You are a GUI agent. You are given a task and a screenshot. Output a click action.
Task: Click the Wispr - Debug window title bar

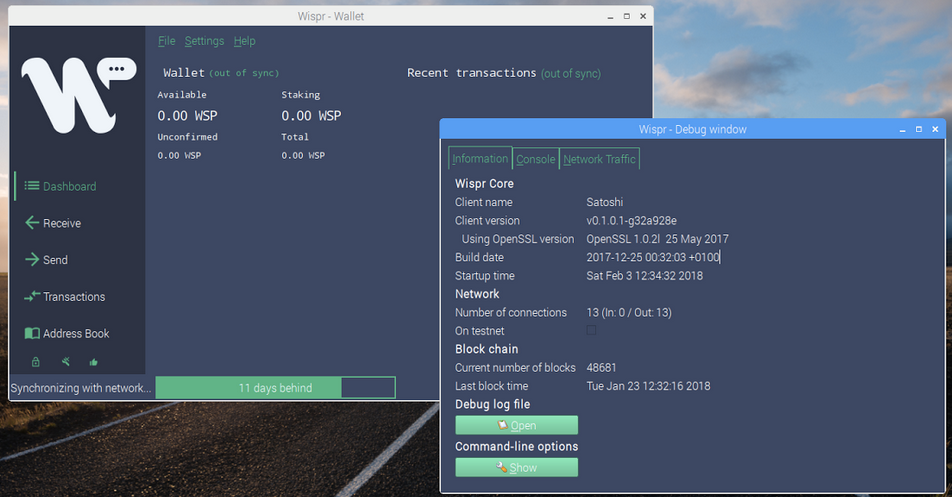[x=692, y=129]
